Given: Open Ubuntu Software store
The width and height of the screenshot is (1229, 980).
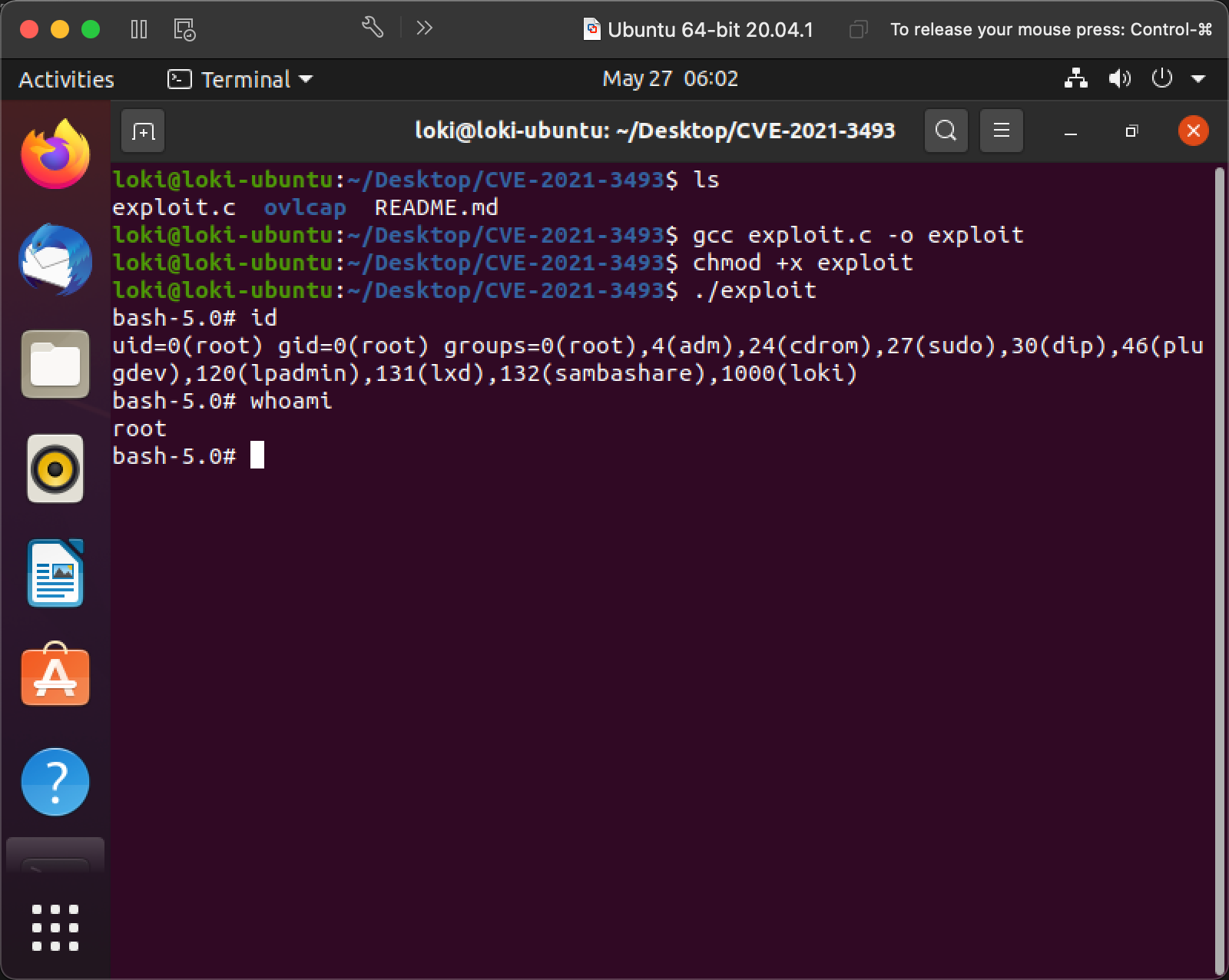Looking at the screenshot, I should 55,677.
